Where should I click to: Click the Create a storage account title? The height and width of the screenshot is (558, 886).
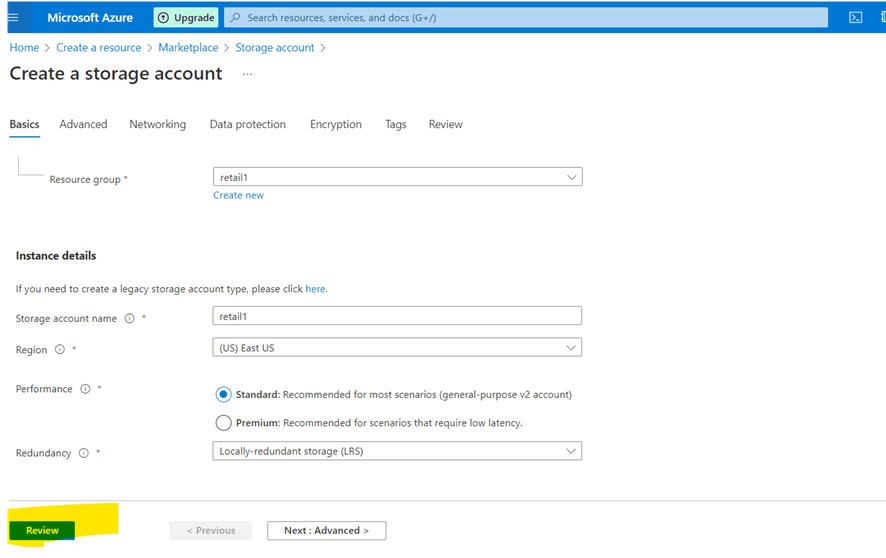point(116,73)
